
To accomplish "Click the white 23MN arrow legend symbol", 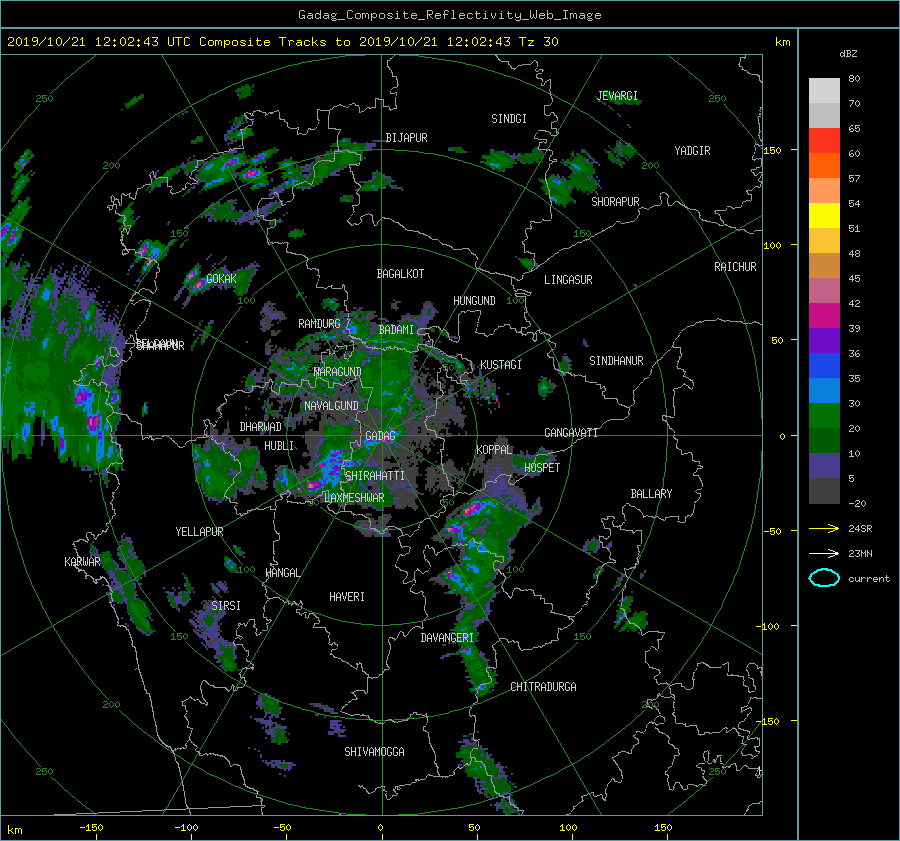I will click(x=824, y=554).
